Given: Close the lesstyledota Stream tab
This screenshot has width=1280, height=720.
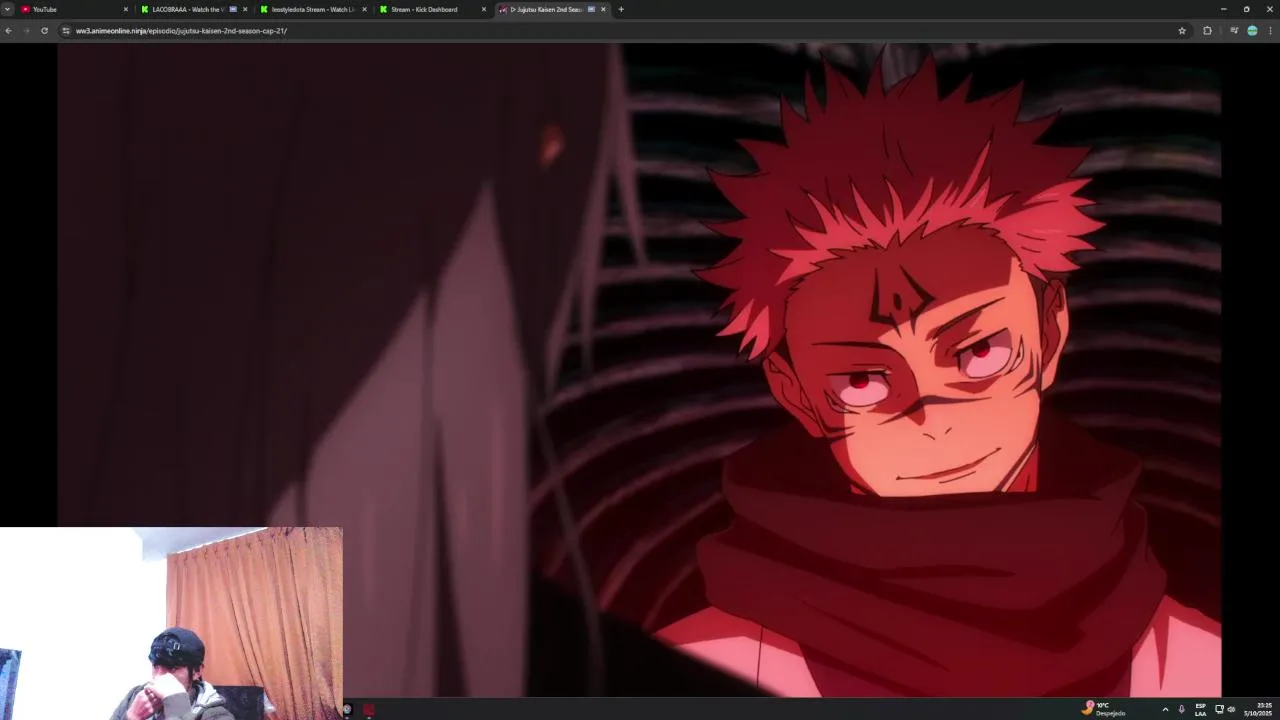Looking at the screenshot, I should 364,9.
